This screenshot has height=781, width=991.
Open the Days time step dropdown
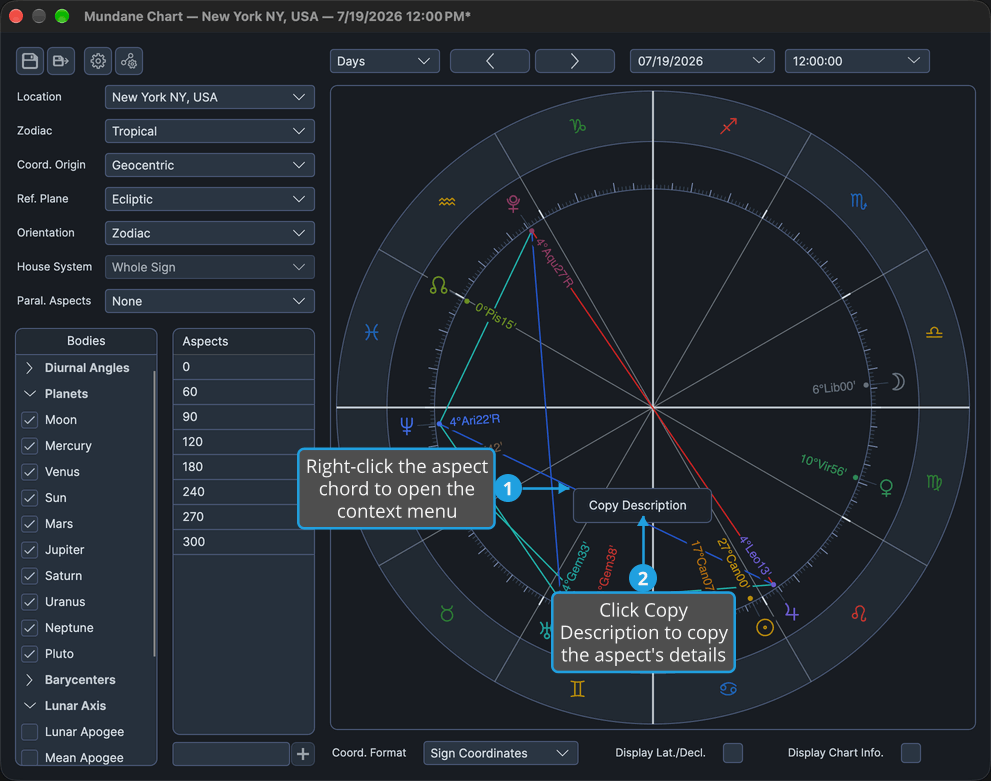[x=384, y=61]
